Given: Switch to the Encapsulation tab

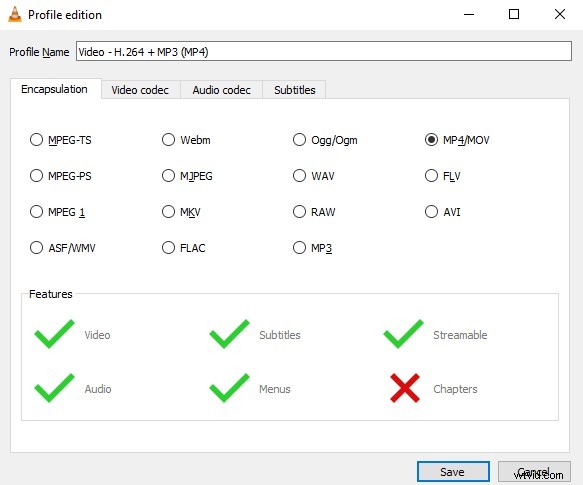Looking at the screenshot, I should pyautogui.click(x=55, y=89).
